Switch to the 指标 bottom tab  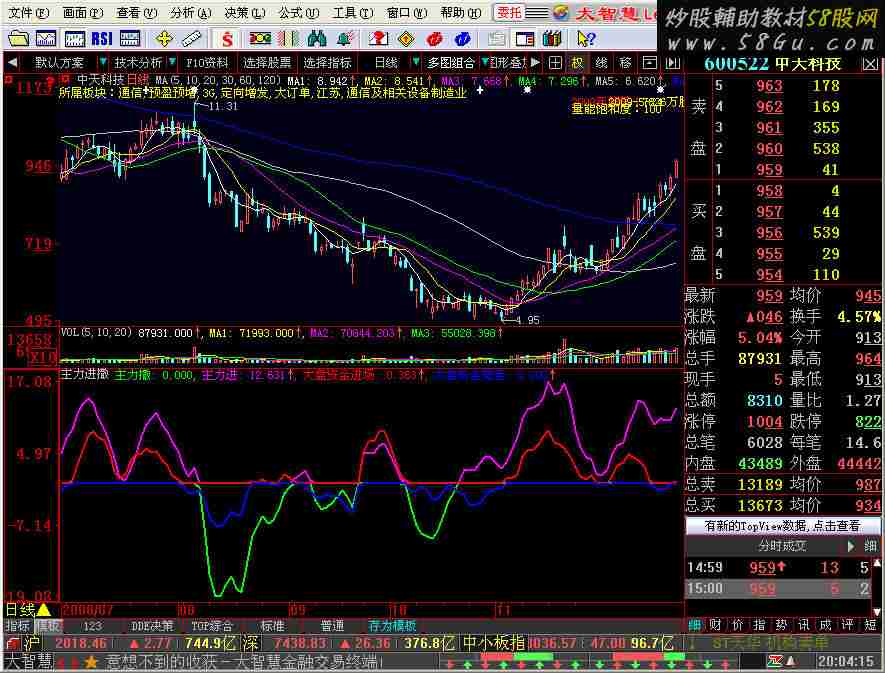pyautogui.click(x=17, y=626)
